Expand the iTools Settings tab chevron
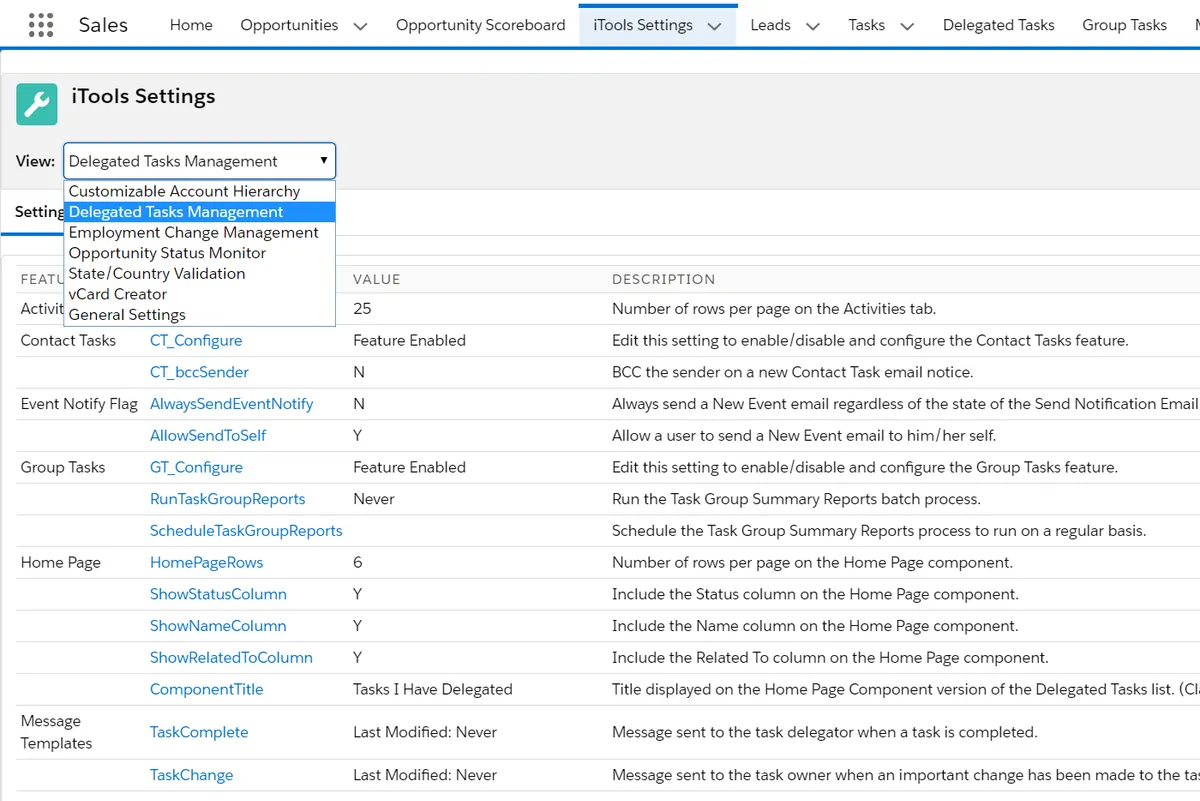This screenshot has height=801, width=1200. [x=714, y=26]
